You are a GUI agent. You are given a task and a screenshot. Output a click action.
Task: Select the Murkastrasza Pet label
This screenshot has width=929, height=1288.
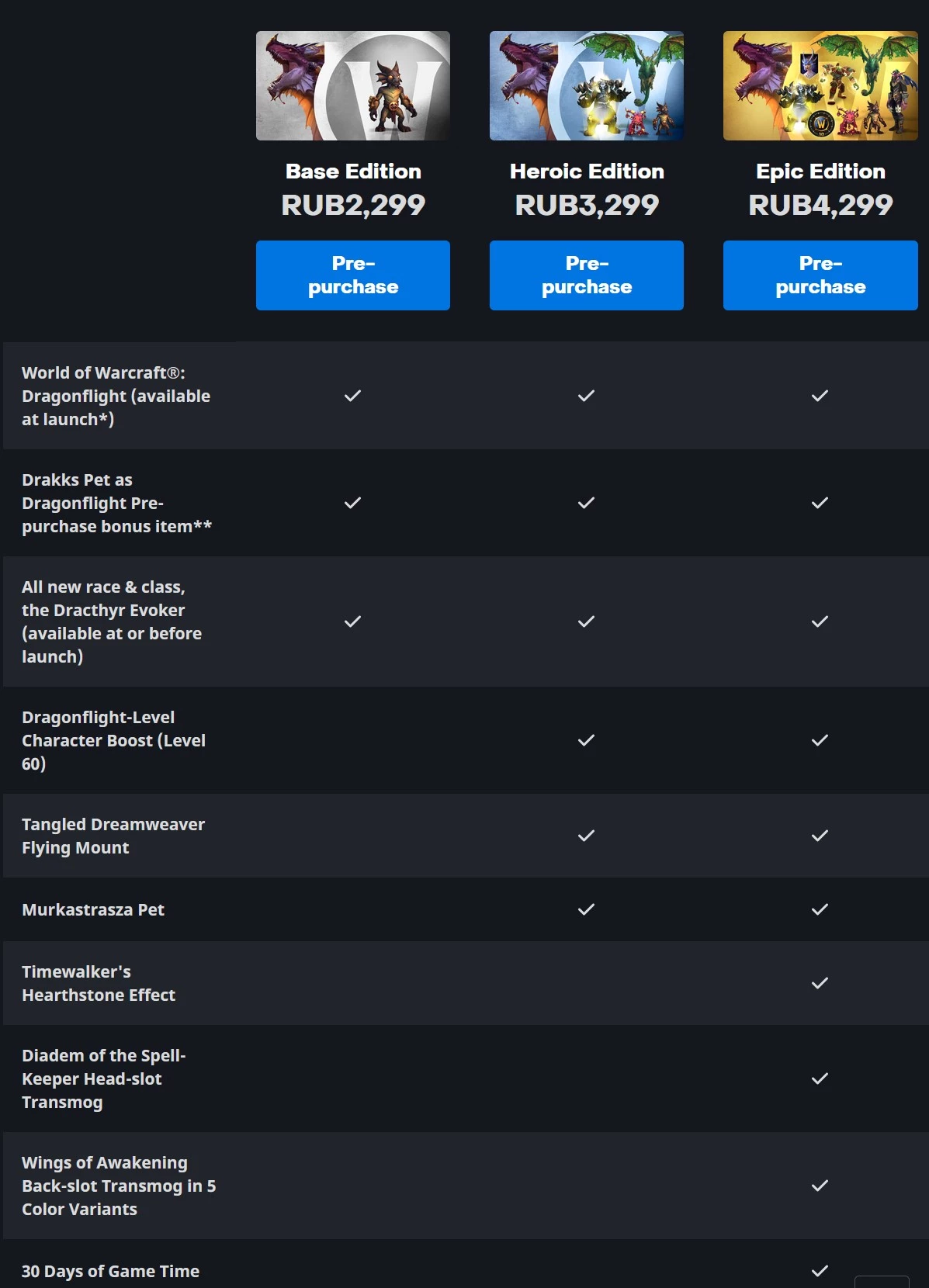pyautogui.click(x=93, y=909)
